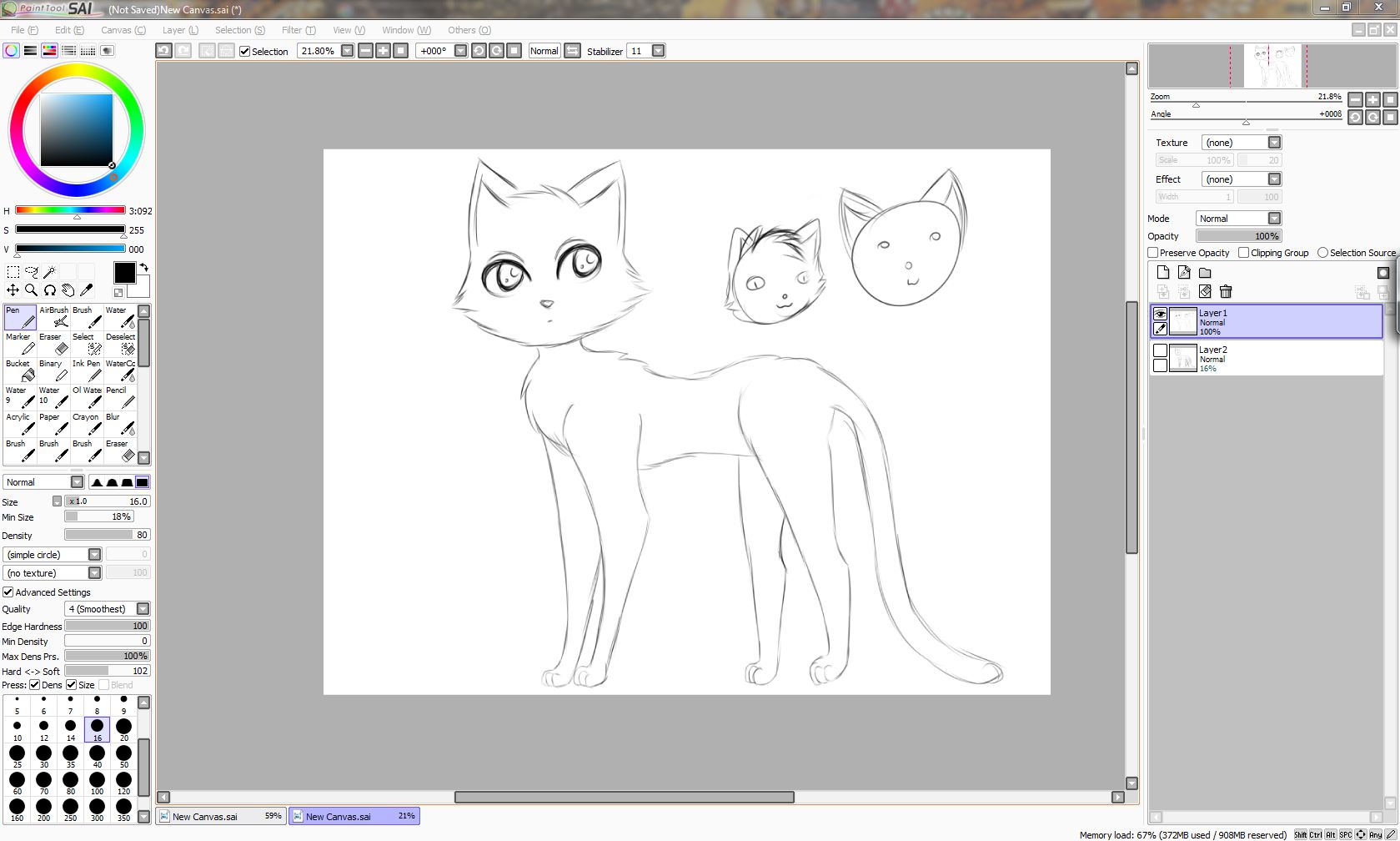
Task: Select the Magic Wand tool
Action: pyautogui.click(x=50, y=272)
